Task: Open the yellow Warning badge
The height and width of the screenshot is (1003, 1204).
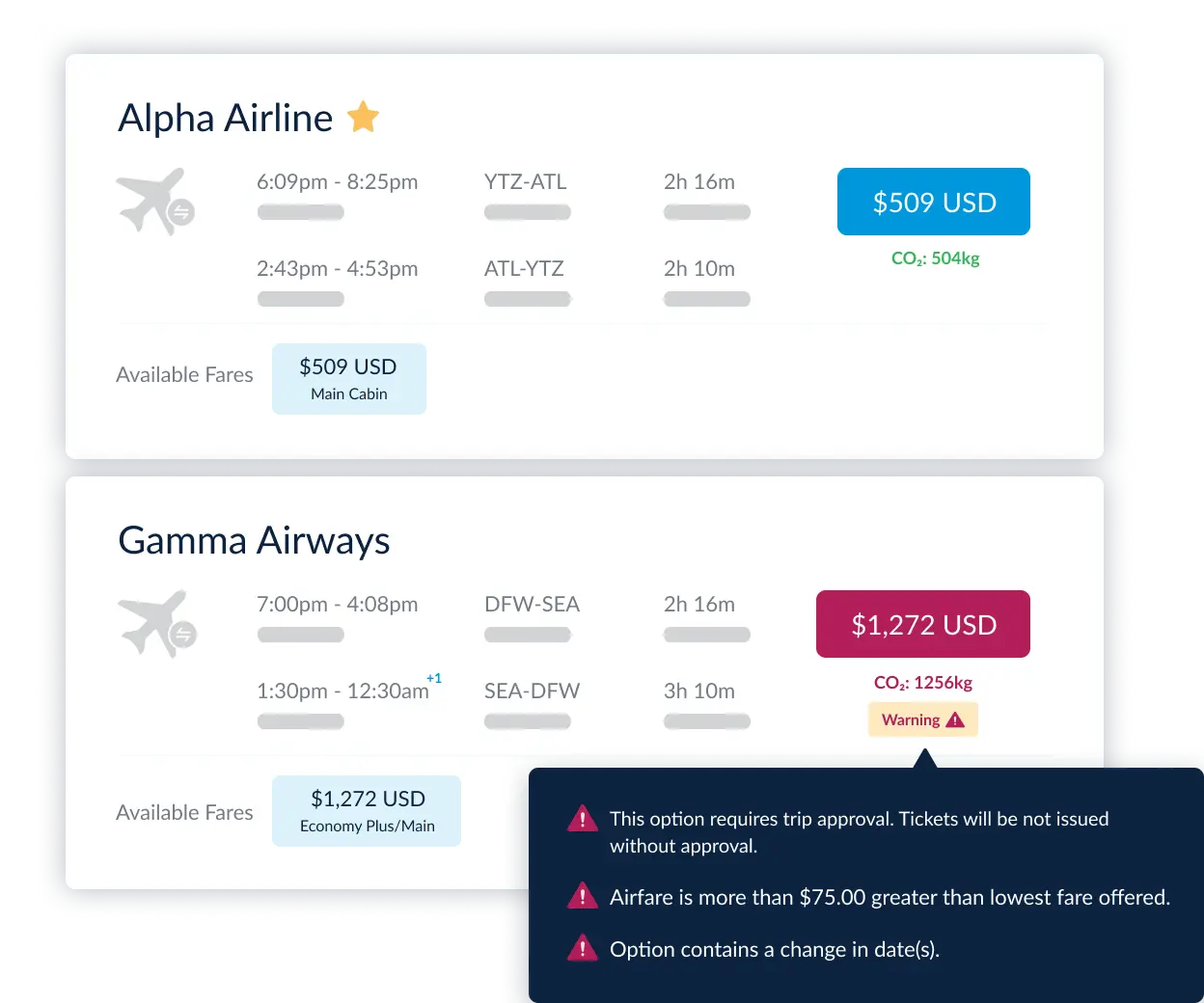Action: tap(923, 719)
